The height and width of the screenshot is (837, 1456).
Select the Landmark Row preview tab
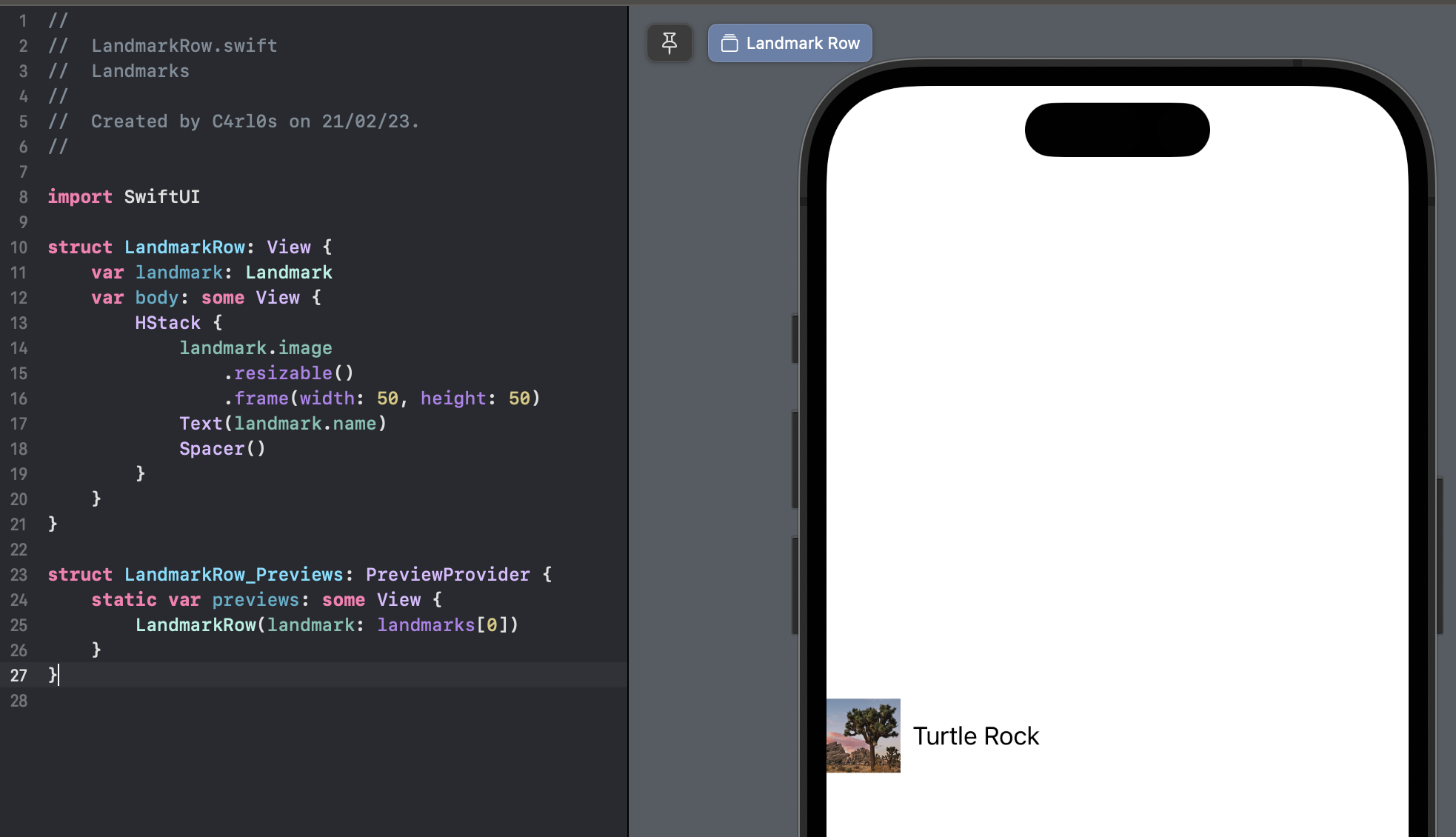click(x=789, y=43)
